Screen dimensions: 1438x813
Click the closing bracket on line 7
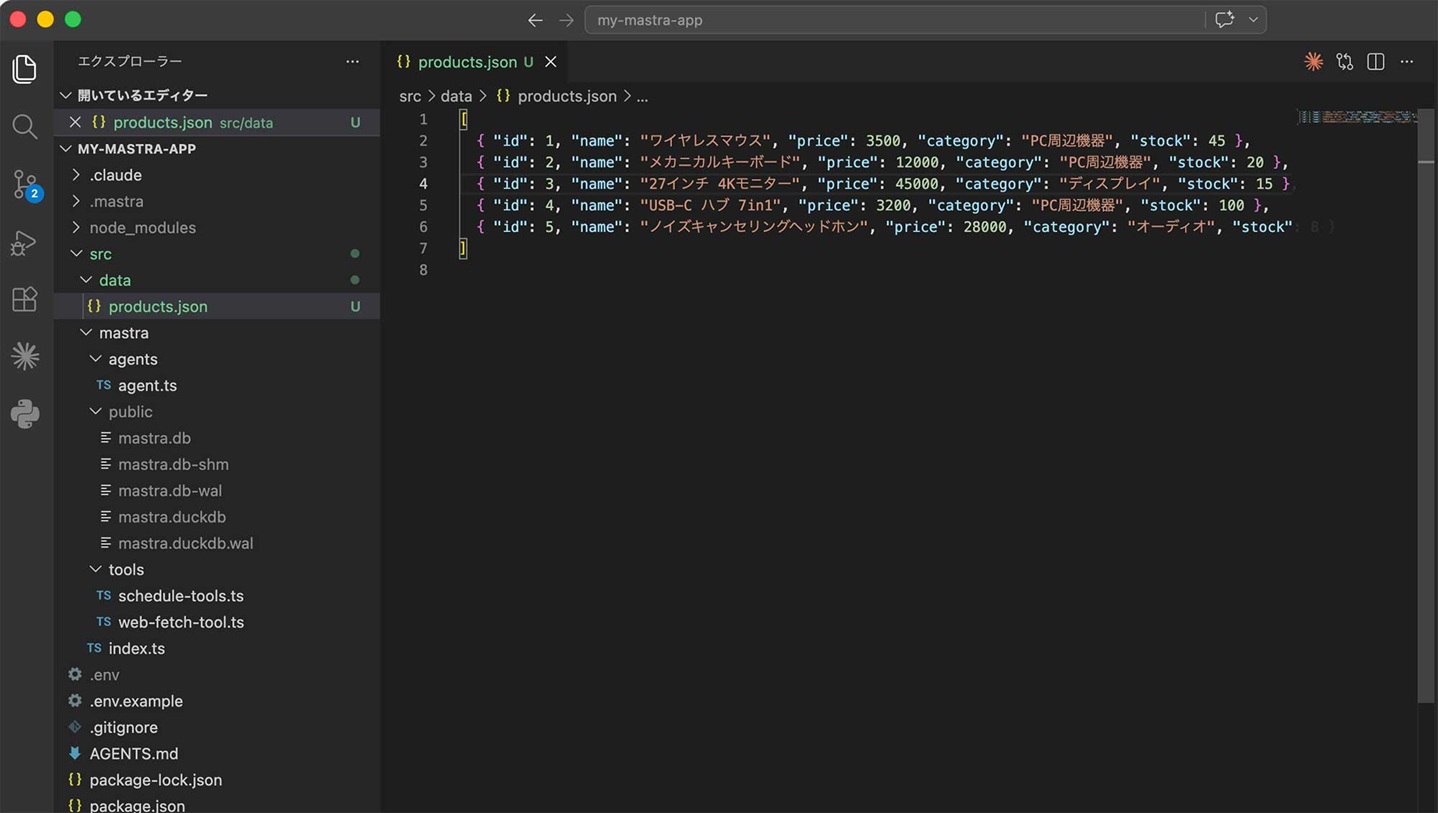click(x=463, y=248)
